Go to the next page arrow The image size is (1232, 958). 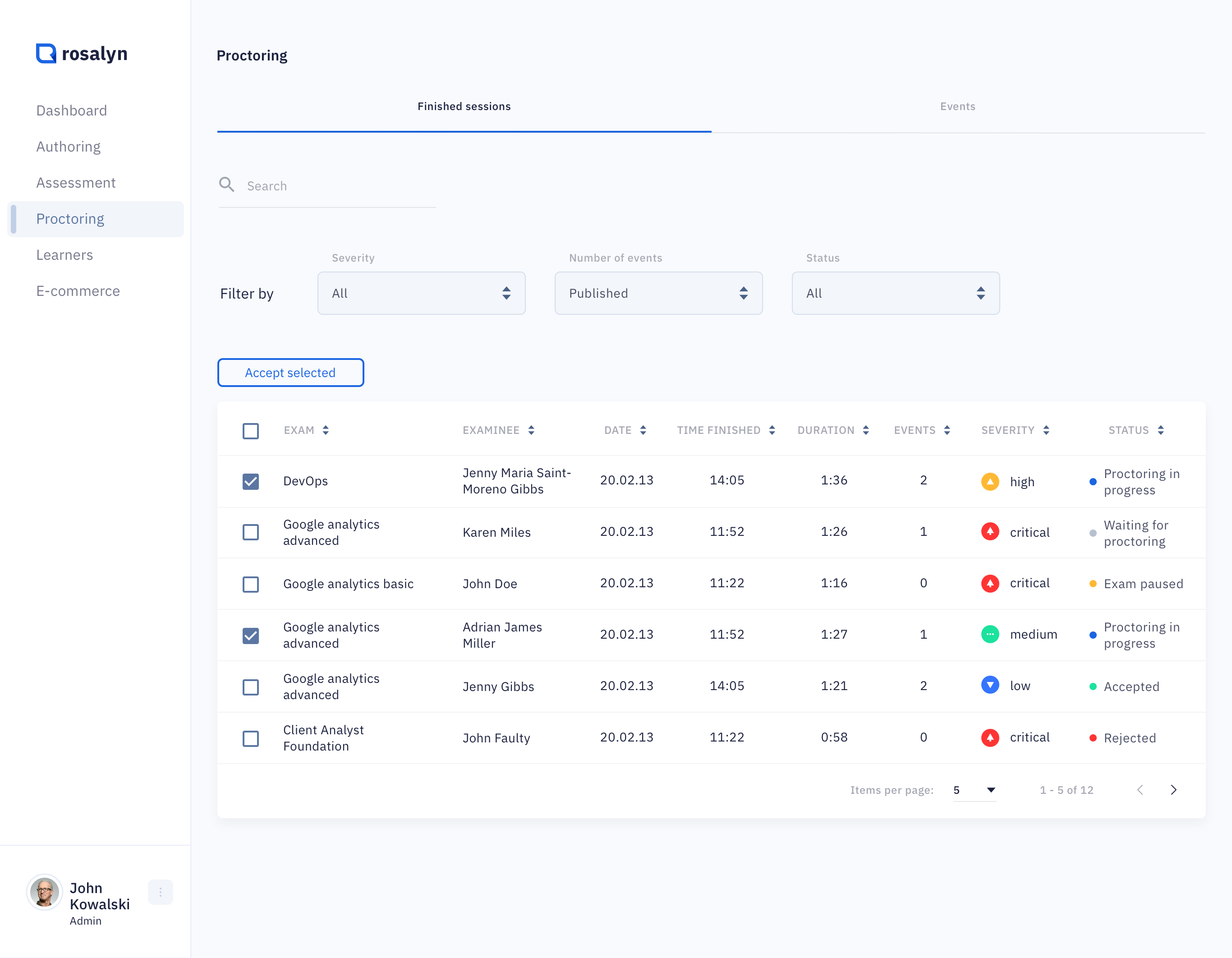click(x=1173, y=790)
